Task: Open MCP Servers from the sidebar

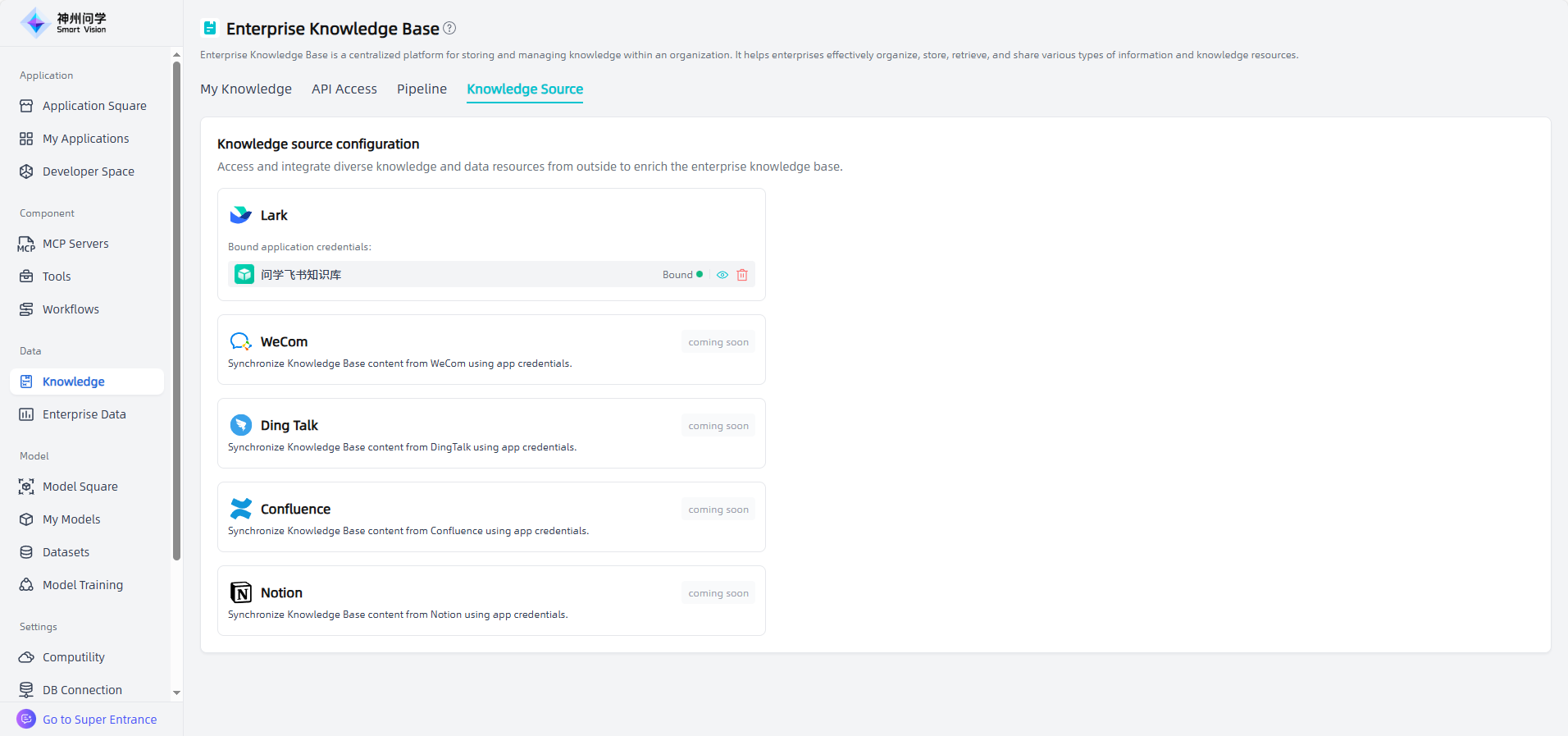Action: point(75,244)
